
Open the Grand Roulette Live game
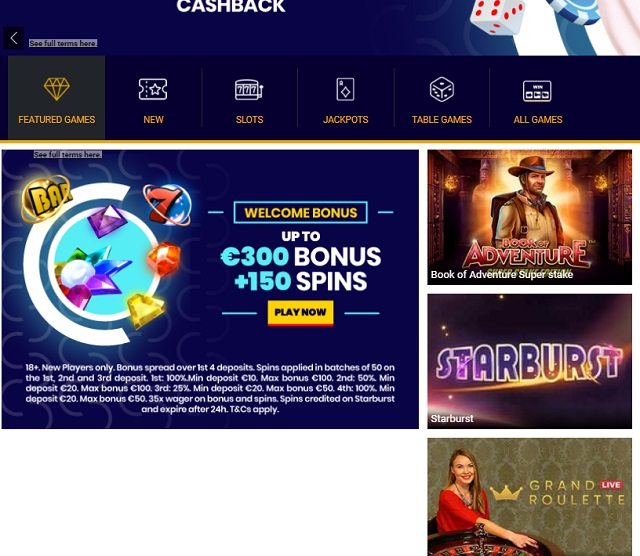click(529, 497)
